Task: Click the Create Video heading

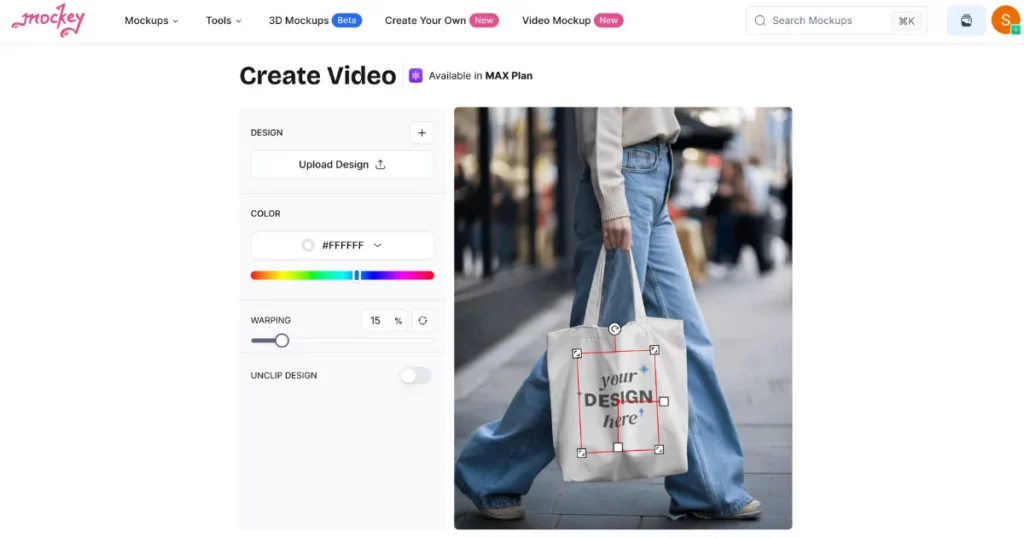Action: coord(317,76)
